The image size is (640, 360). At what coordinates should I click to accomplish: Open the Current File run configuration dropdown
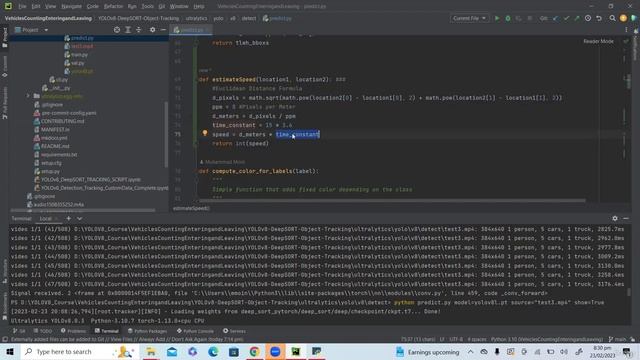point(469,18)
